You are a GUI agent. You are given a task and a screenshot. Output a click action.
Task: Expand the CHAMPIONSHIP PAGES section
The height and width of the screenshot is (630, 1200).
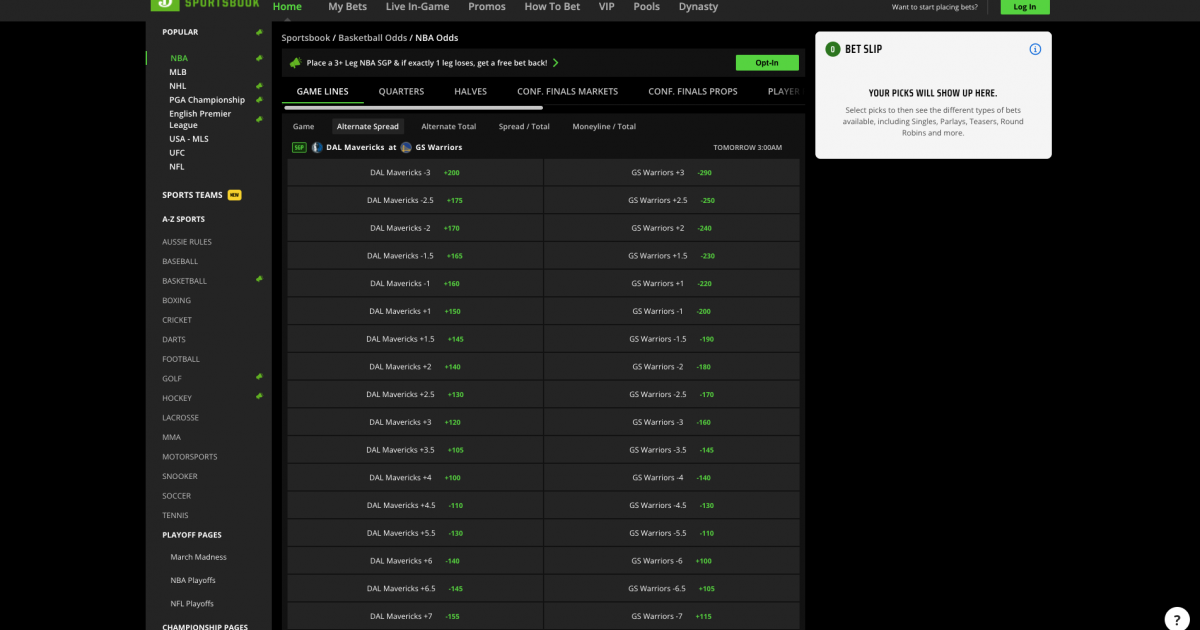coord(206,626)
